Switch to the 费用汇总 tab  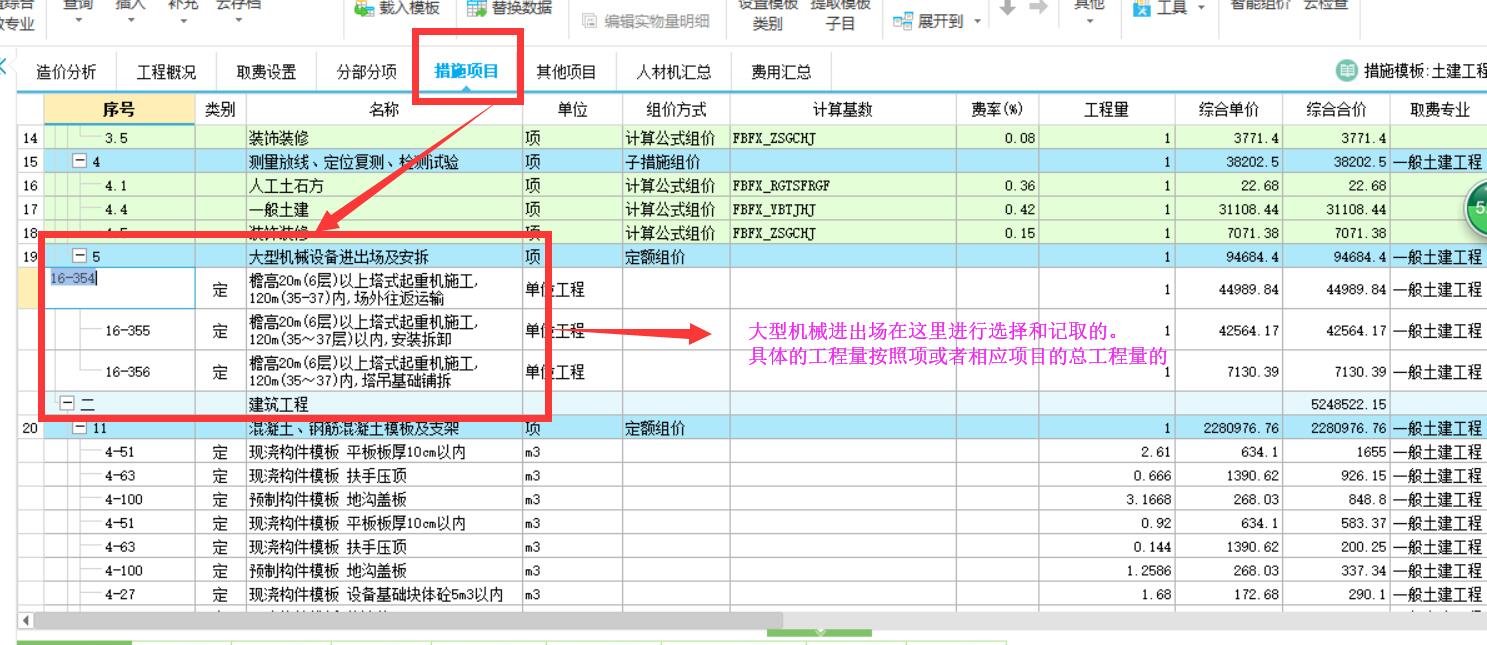(782, 72)
